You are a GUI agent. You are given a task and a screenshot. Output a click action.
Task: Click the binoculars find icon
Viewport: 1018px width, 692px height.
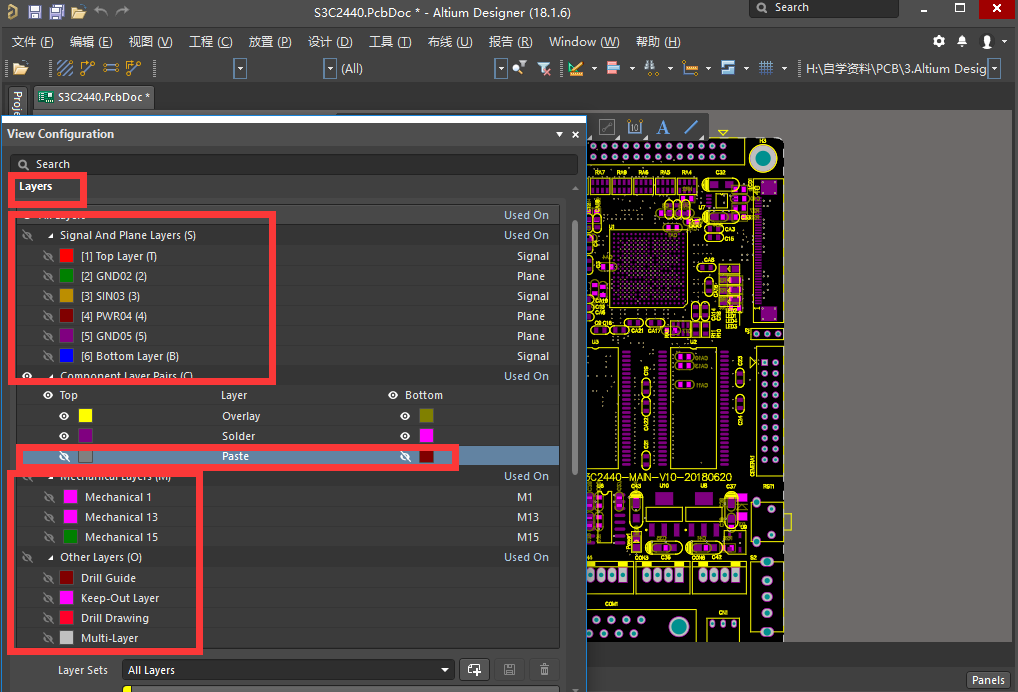(x=651, y=68)
